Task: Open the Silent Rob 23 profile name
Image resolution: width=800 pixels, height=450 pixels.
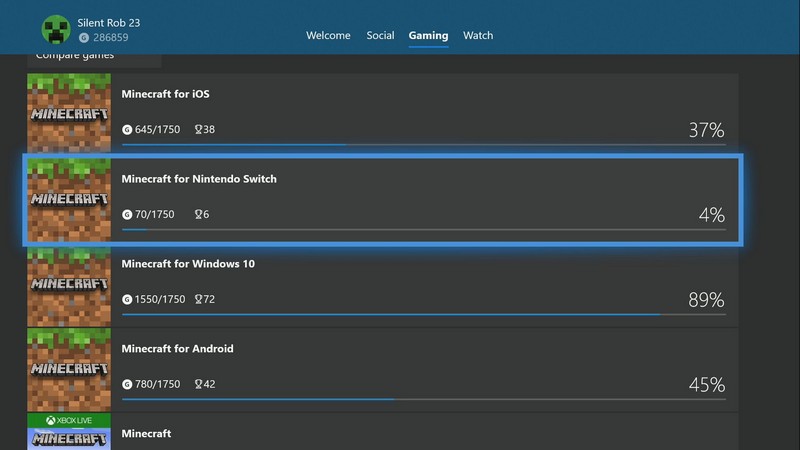Action: [x=110, y=21]
